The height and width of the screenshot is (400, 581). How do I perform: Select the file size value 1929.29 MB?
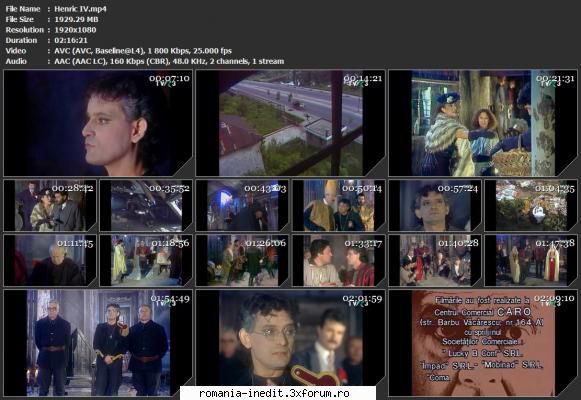tap(76, 19)
